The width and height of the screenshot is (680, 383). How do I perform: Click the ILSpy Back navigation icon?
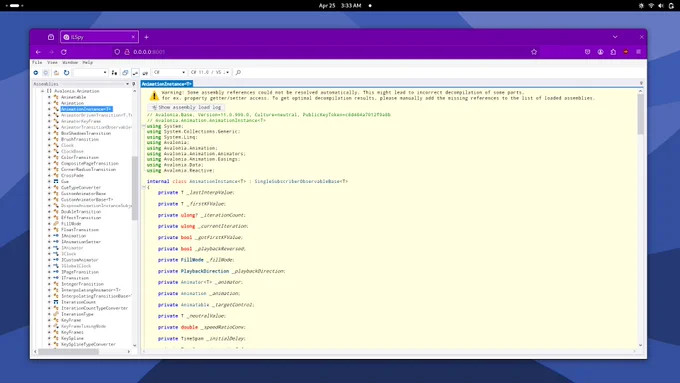point(36,73)
